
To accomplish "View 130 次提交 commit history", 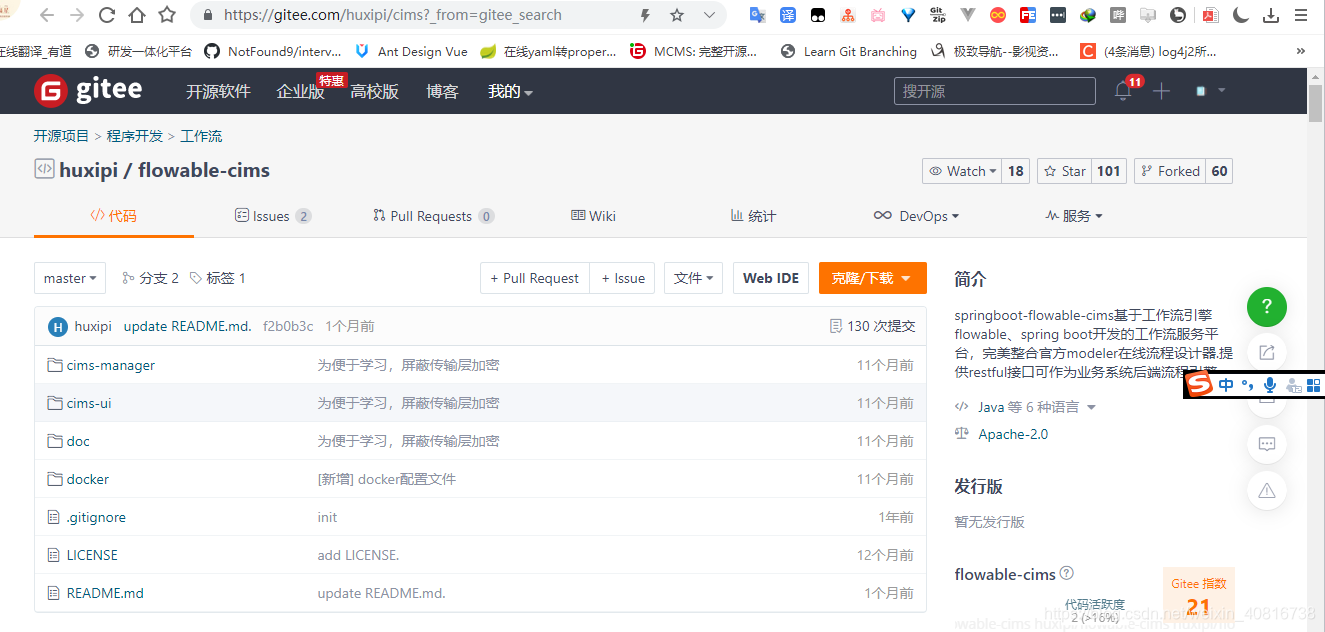I will [872, 326].
